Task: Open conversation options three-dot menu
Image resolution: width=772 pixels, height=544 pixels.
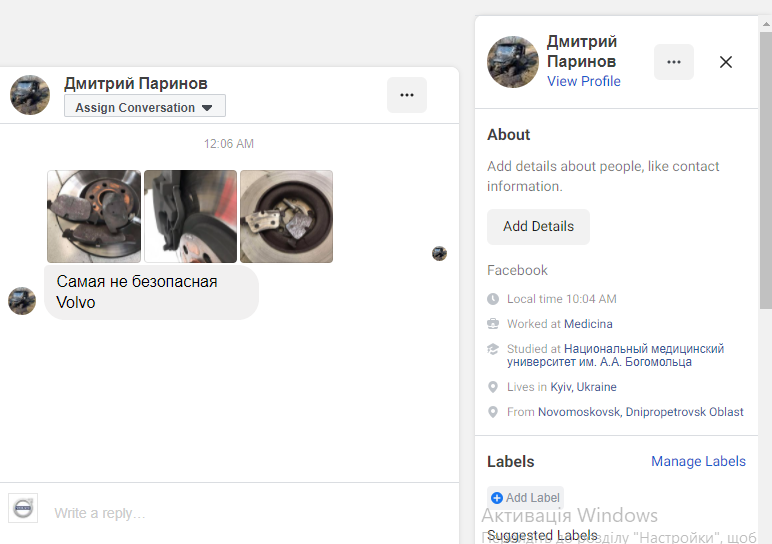Action: (406, 95)
